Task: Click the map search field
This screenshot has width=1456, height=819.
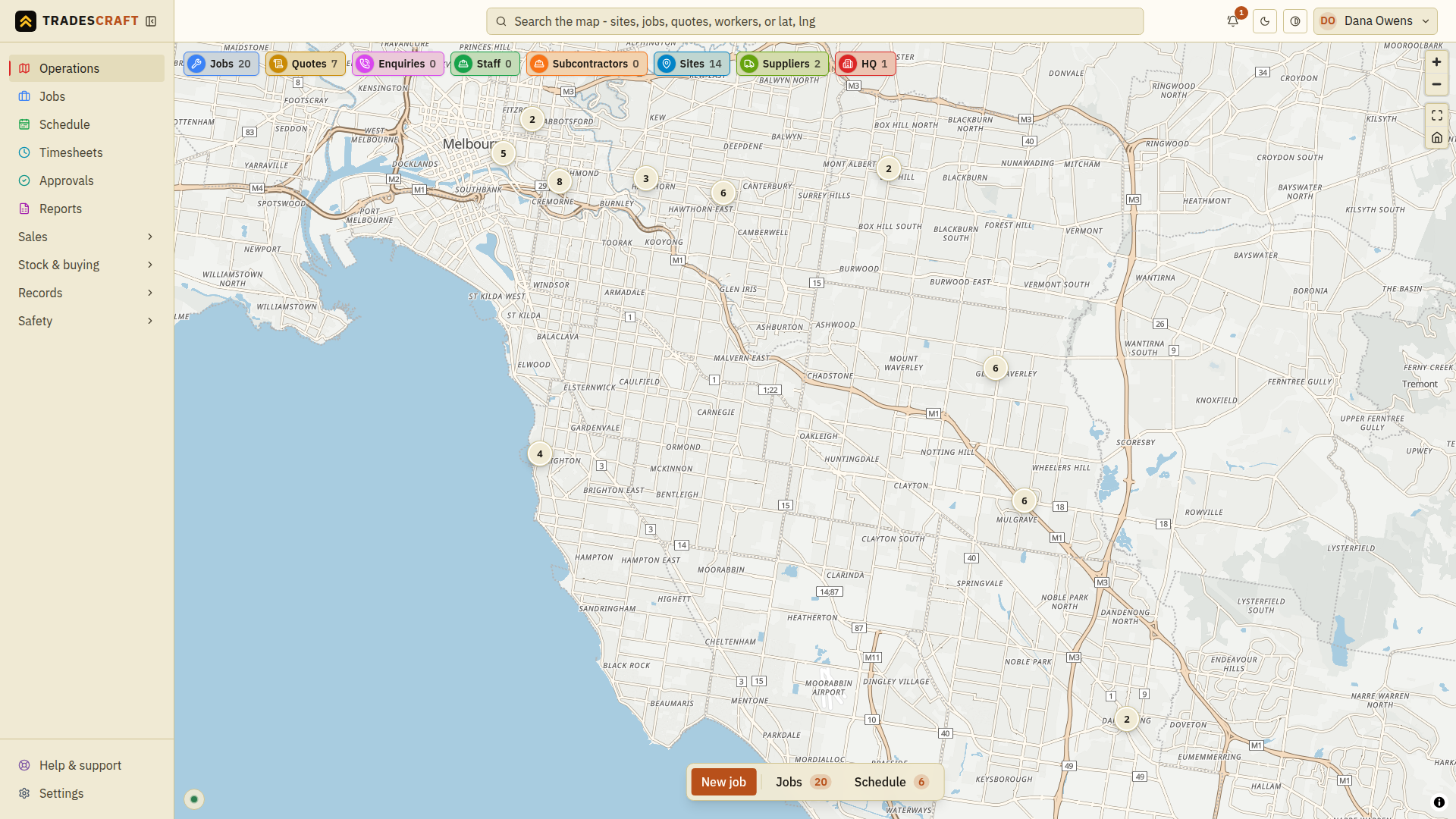Action: [814, 21]
